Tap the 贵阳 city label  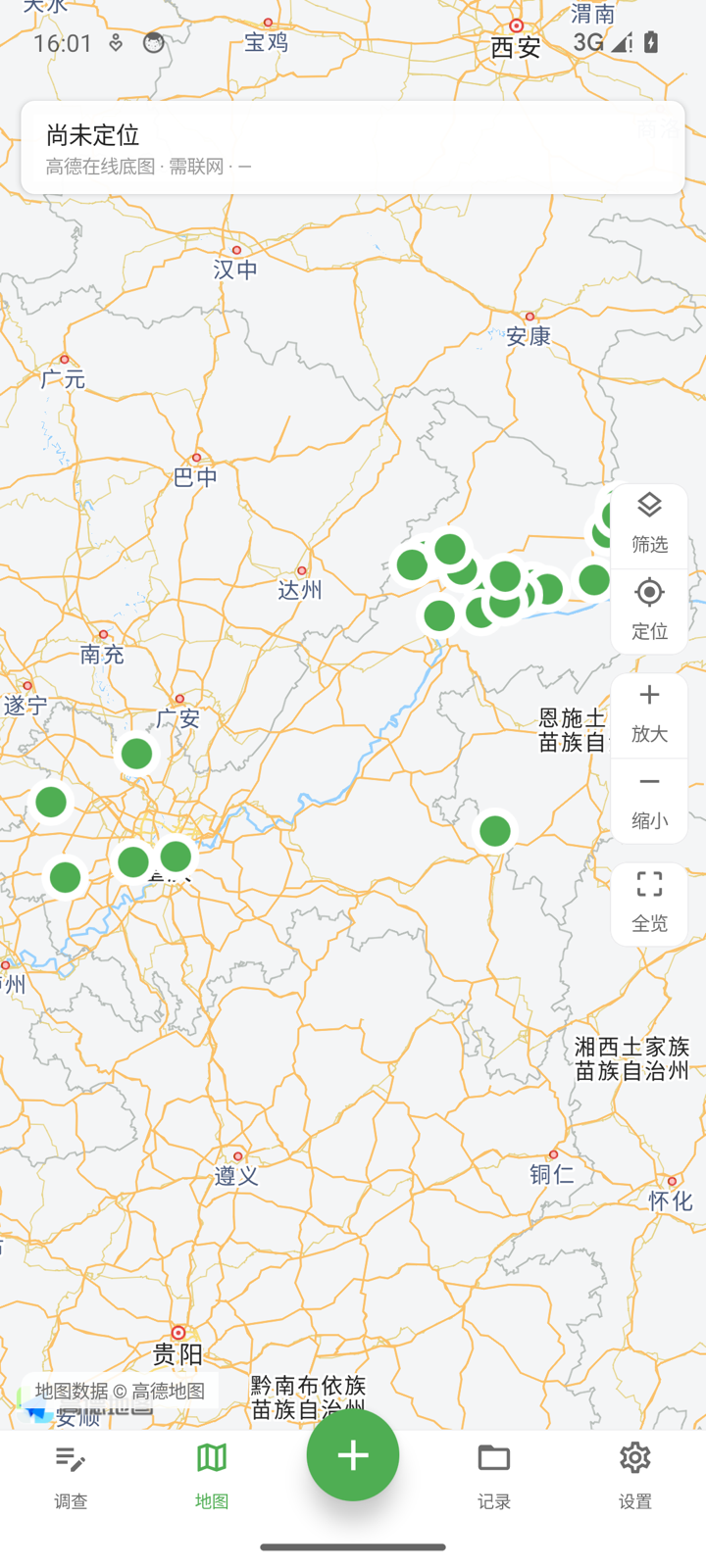177,1354
